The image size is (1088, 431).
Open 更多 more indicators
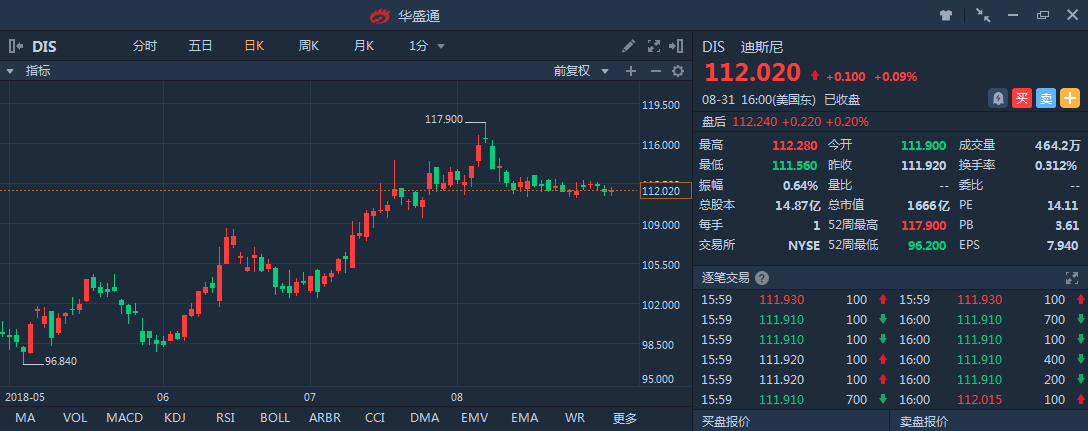624,418
